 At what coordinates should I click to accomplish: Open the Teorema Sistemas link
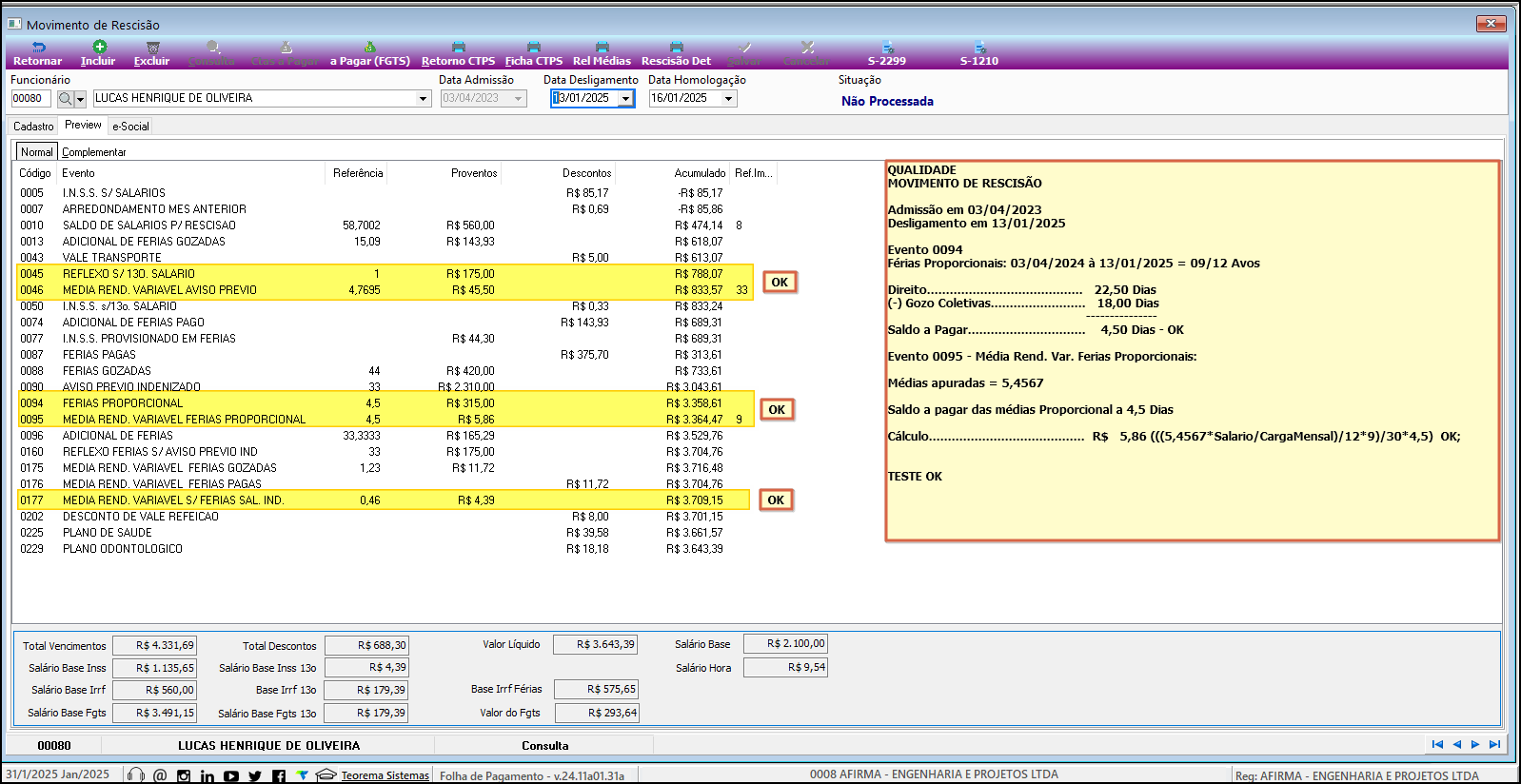[385, 775]
